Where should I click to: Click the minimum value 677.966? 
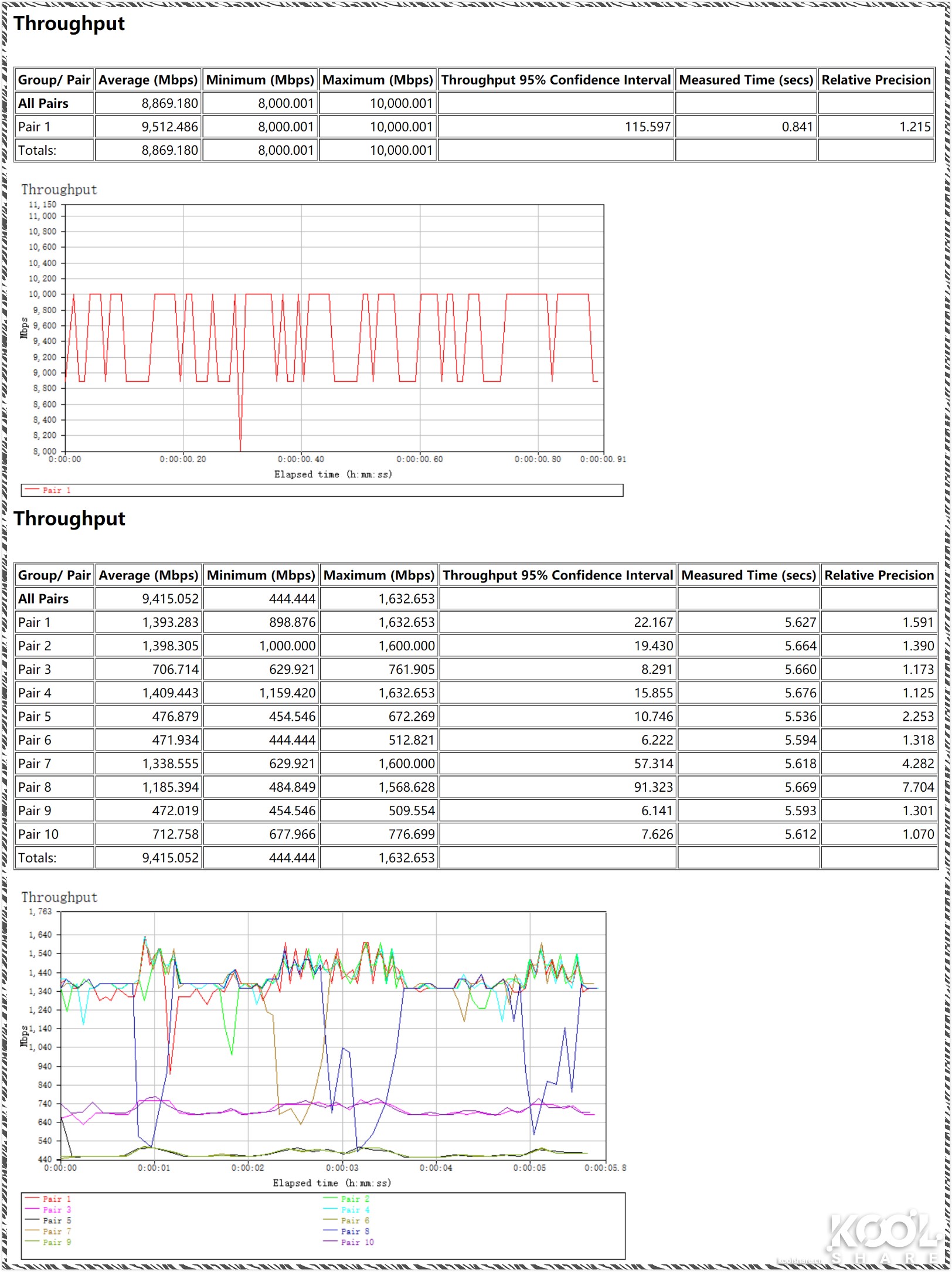(x=292, y=834)
